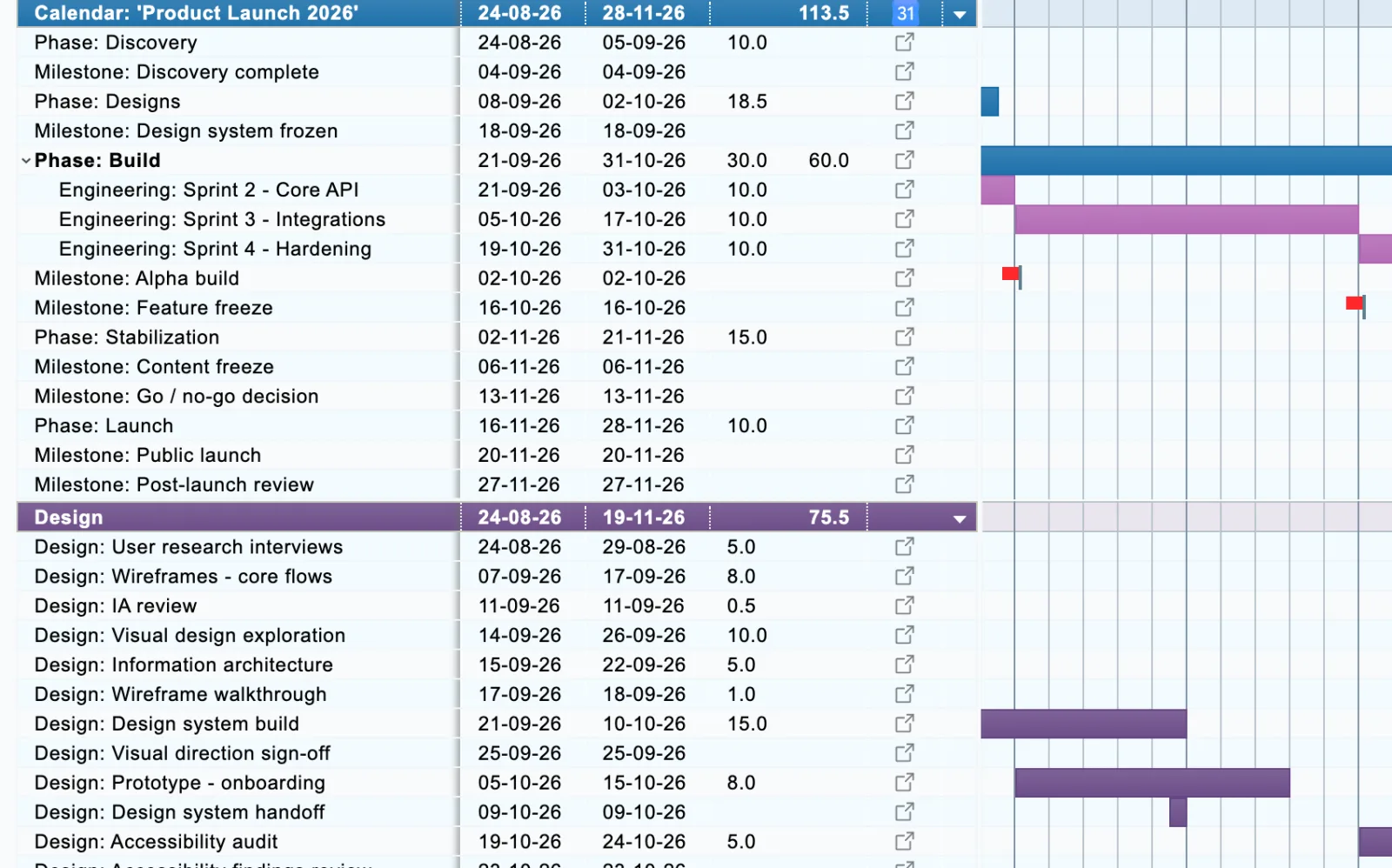Image resolution: width=1392 pixels, height=868 pixels.
Task: Open link icon for Phase: Stabilization
Action: (x=905, y=337)
